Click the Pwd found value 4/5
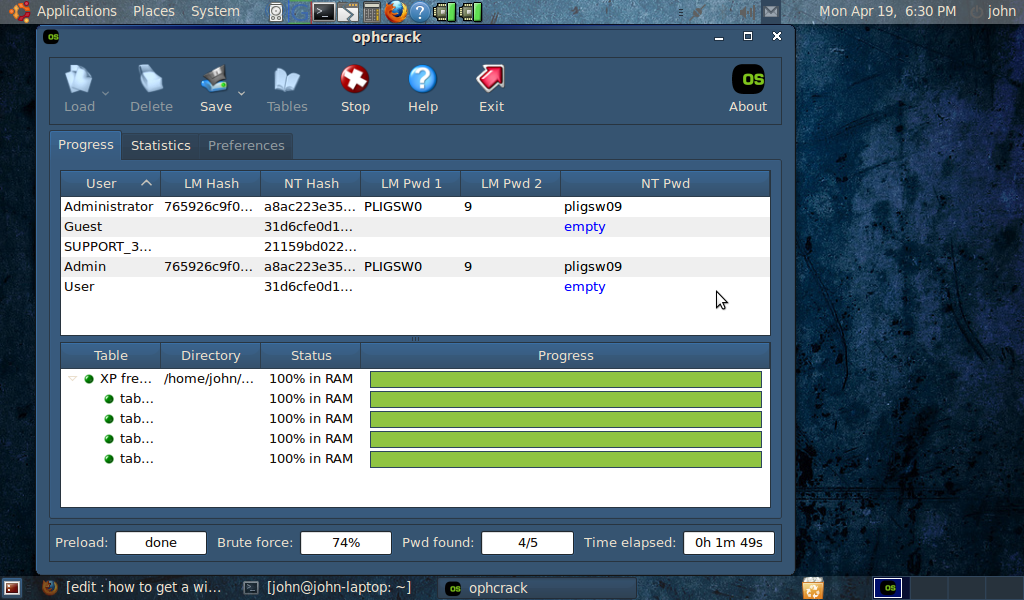Screen dimensions: 1024x600 point(528,543)
